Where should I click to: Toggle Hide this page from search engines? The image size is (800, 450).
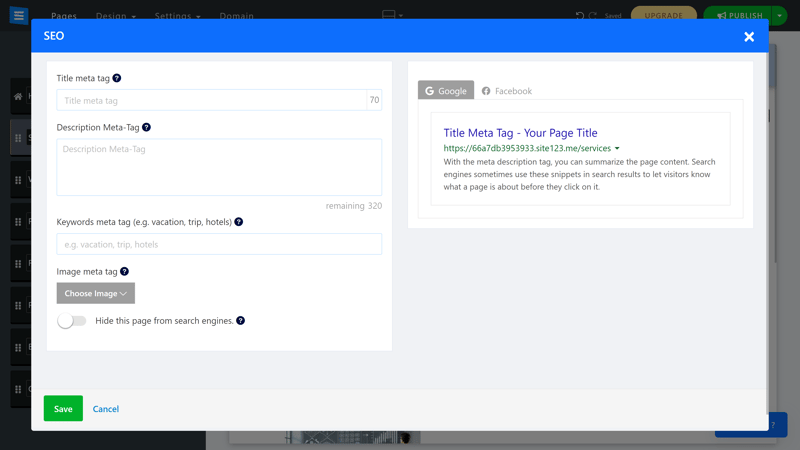point(71,321)
